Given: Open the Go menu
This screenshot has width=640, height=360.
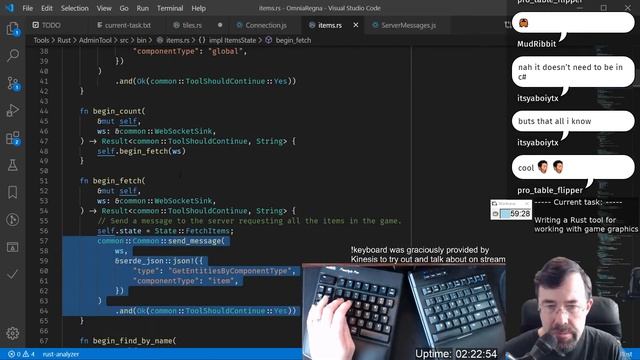Looking at the screenshot, I should [x=124, y=8].
